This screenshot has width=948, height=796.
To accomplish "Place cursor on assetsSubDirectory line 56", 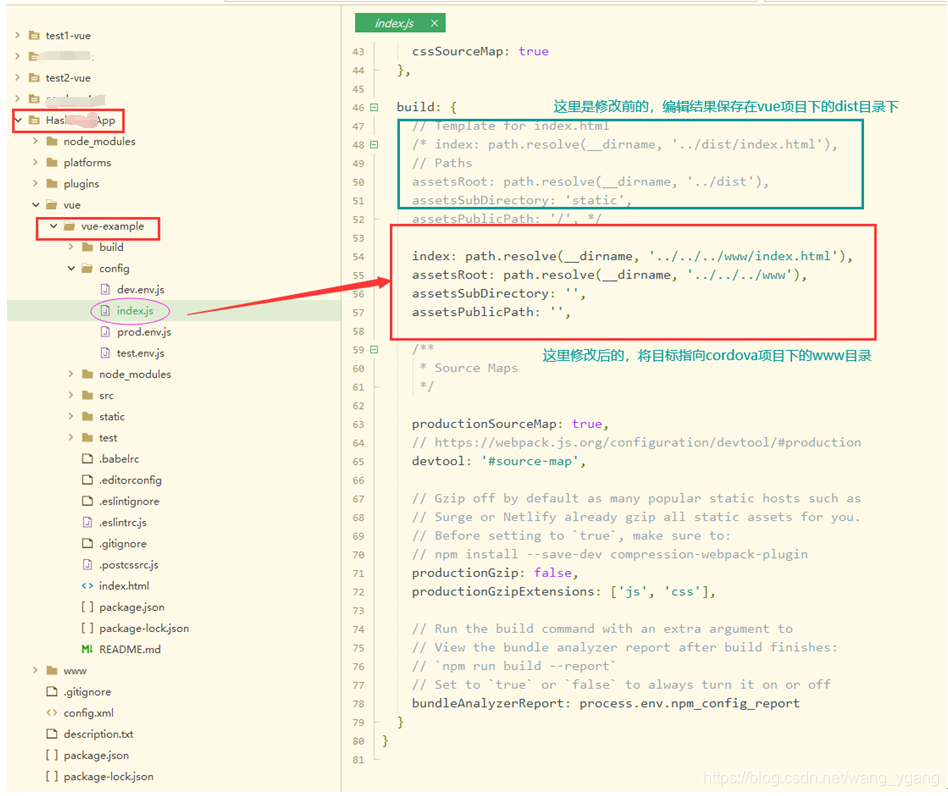I will coord(499,293).
